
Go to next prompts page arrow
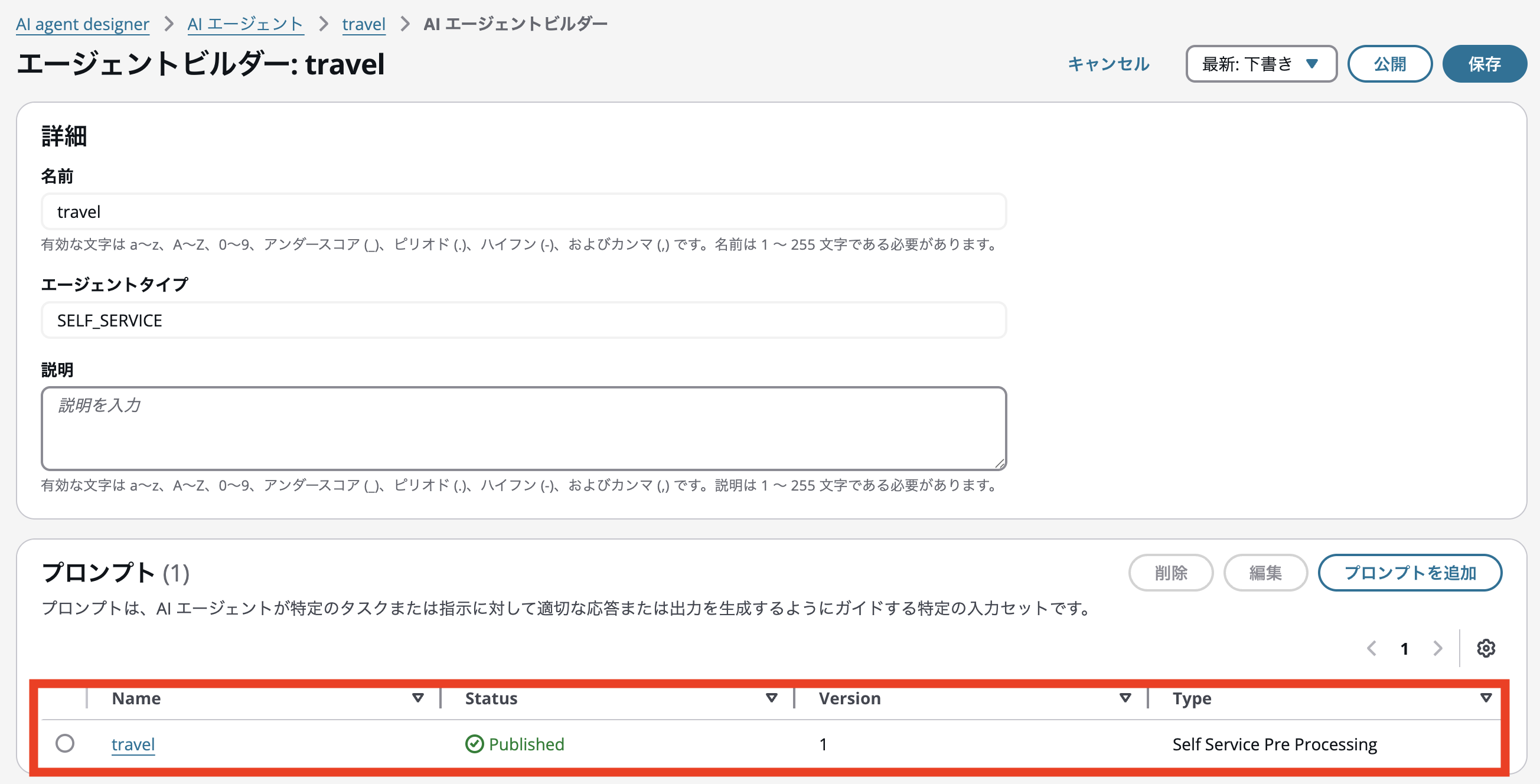1438,648
